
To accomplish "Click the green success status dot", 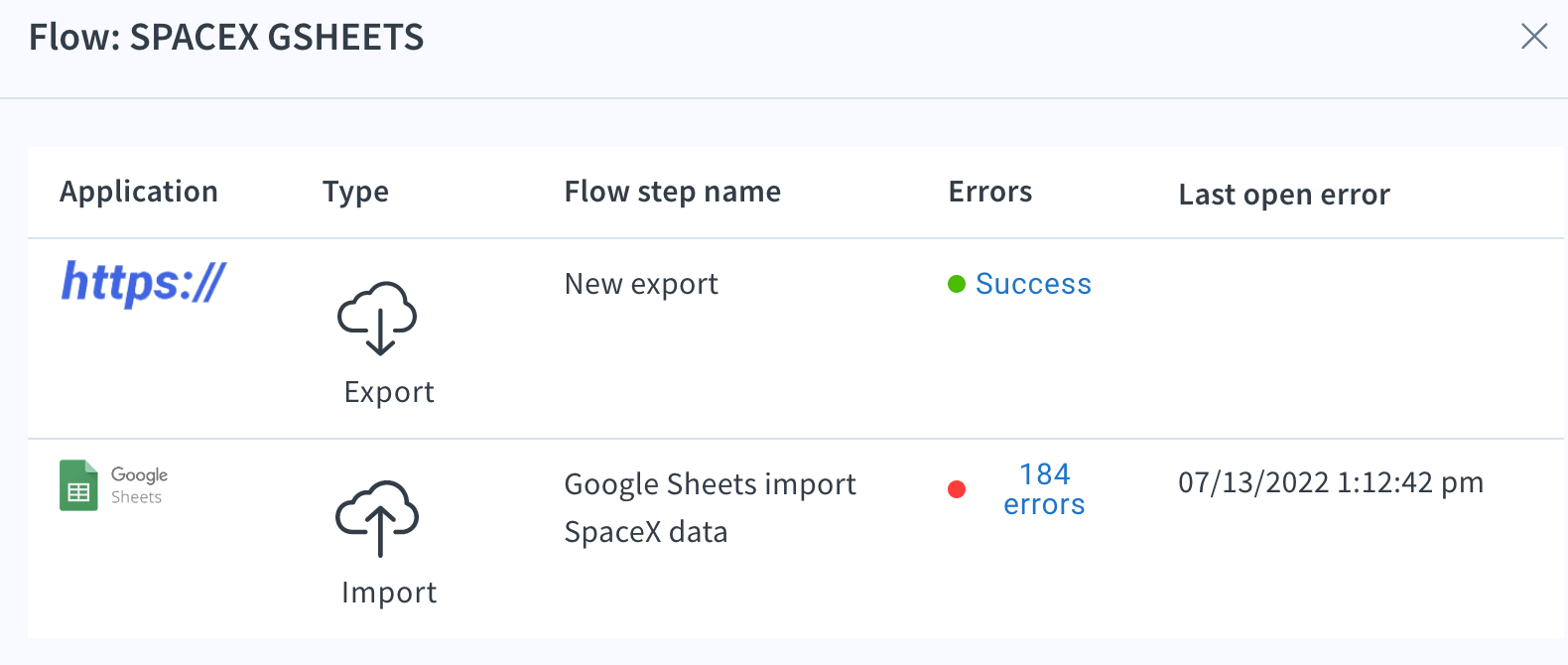I will click(x=957, y=285).
